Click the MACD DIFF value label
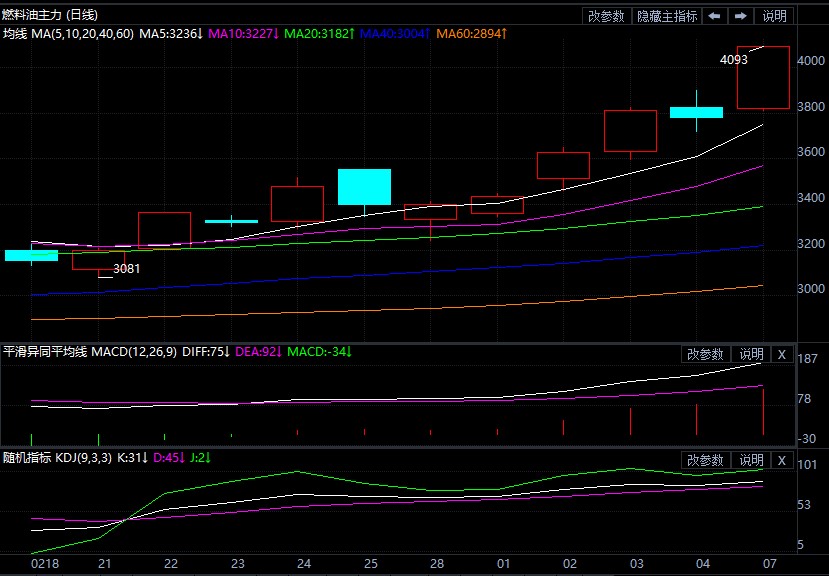Viewport: 829px width, 576px height. pyautogui.click(x=206, y=352)
